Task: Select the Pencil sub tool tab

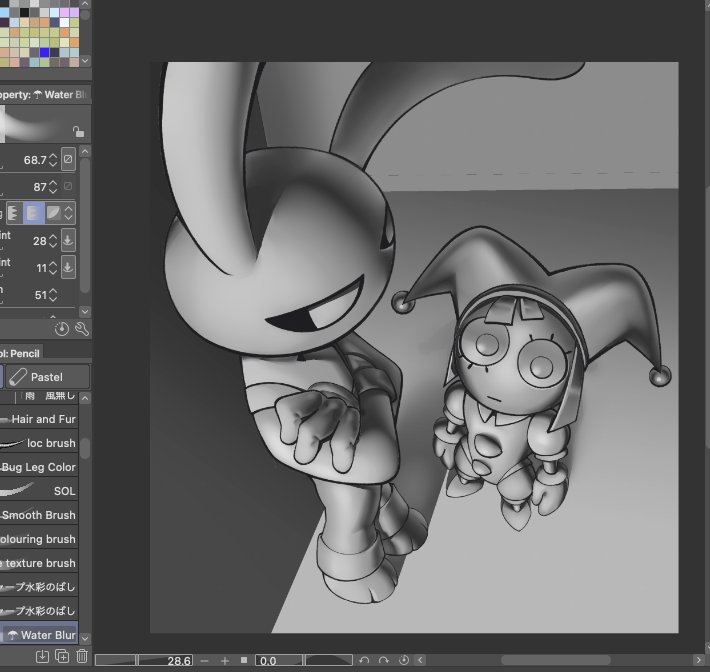Action: click(20, 353)
